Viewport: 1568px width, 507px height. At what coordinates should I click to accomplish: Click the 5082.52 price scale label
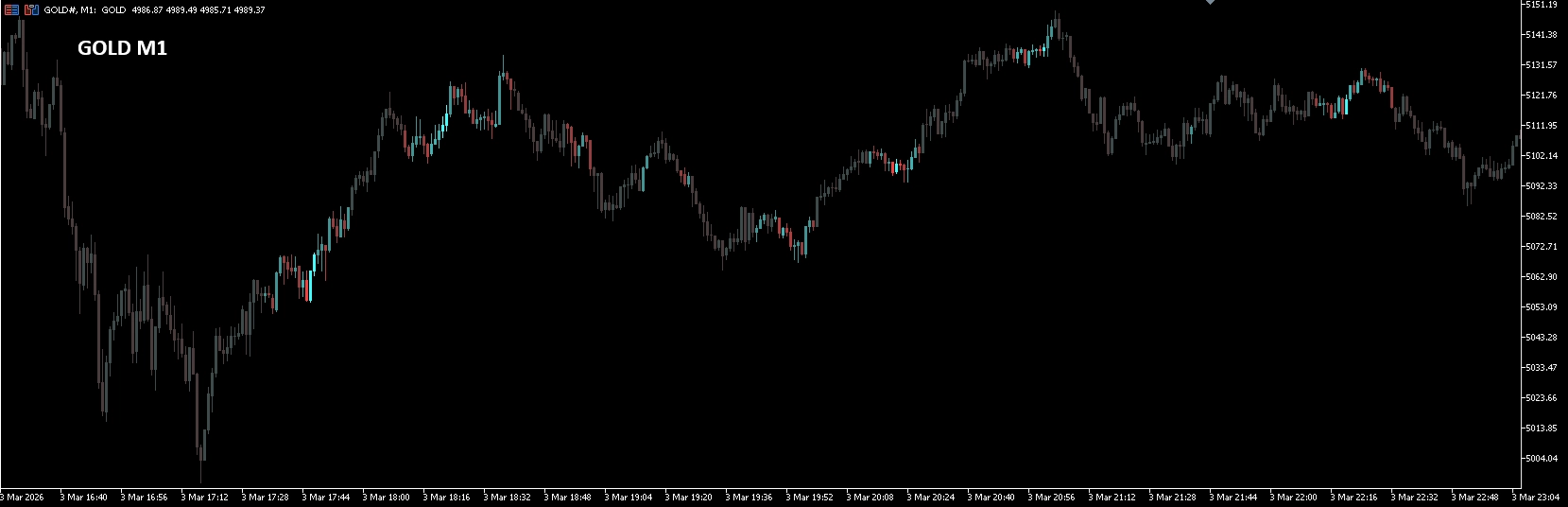pos(1541,217)
